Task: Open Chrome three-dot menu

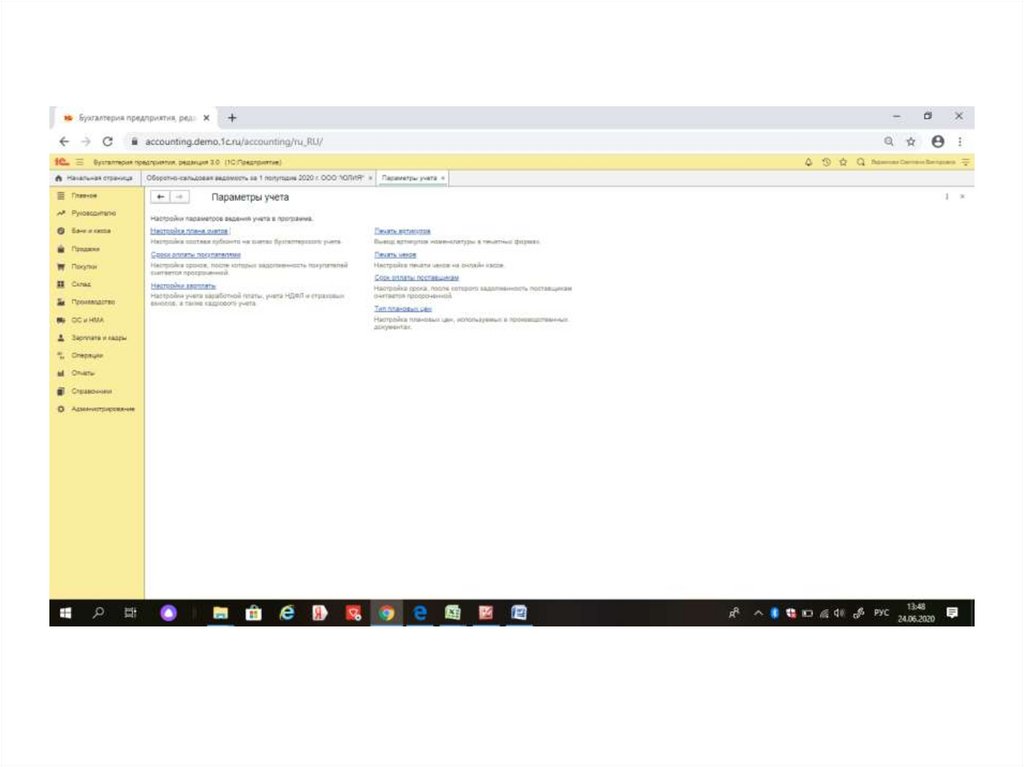Action: [x=960, y=142]
